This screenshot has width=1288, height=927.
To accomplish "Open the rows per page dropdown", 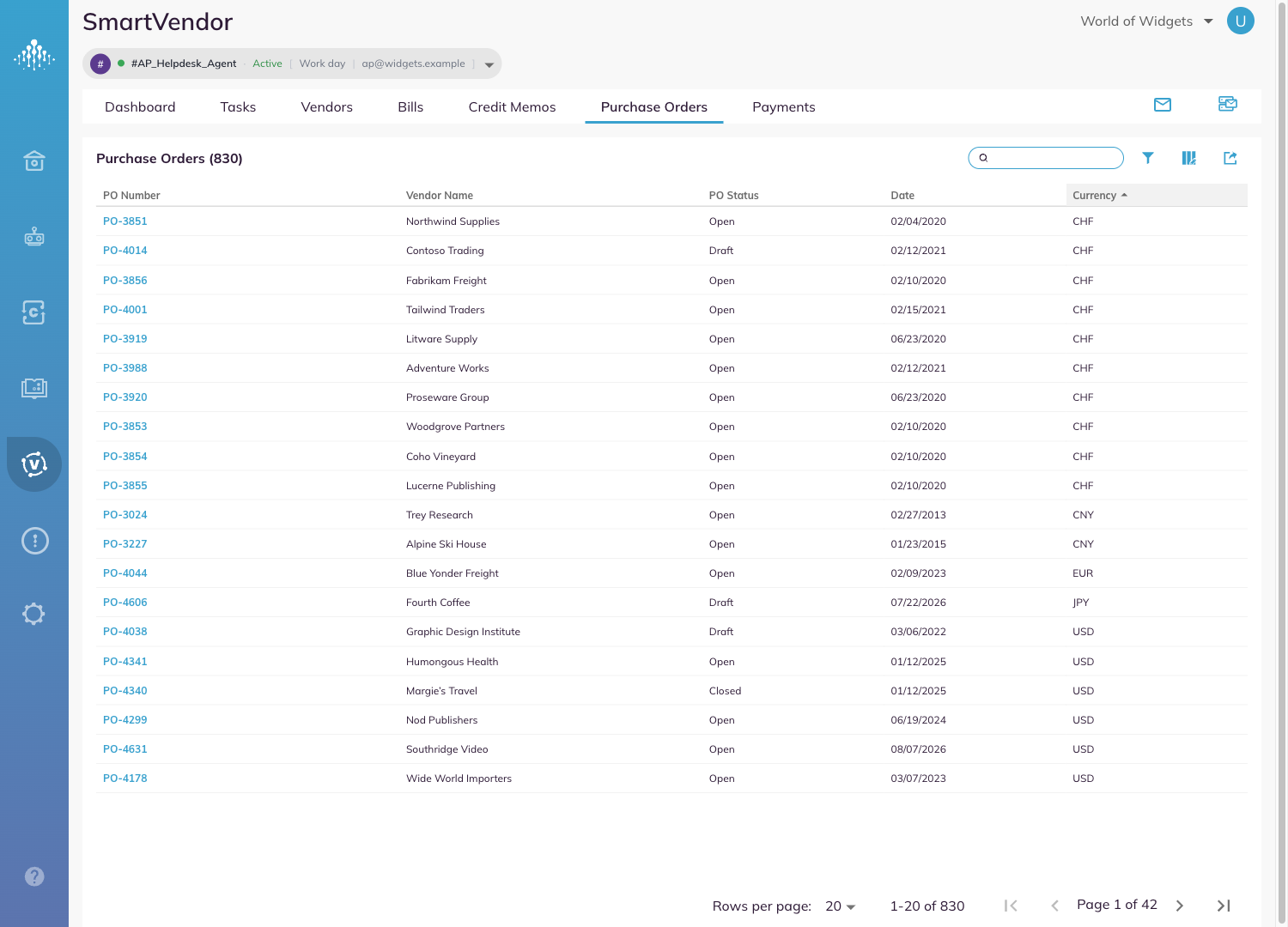I will pos(841,906).
